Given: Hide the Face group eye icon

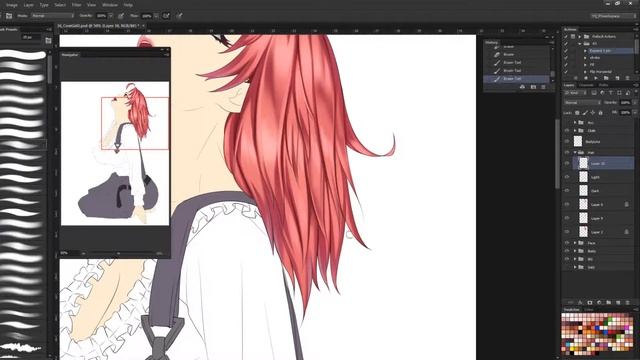Looking at the screenshot, I should point(567,243).
